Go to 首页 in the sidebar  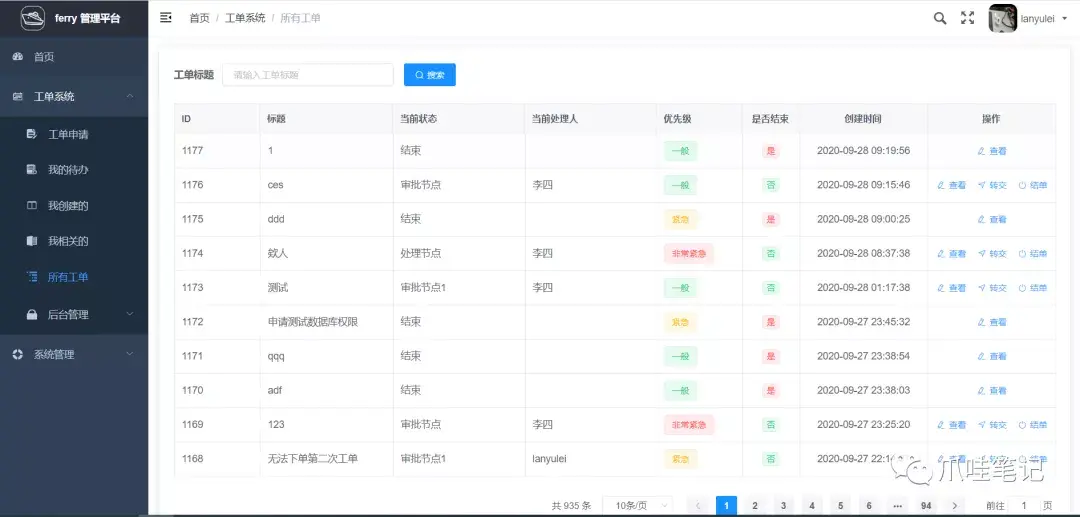(44, 57)
